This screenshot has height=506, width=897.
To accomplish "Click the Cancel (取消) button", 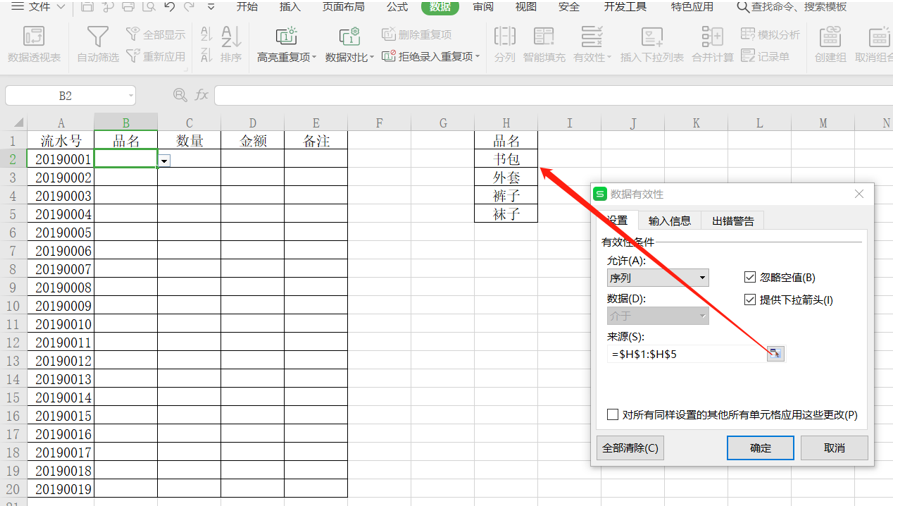I will (x=834, y=448).
